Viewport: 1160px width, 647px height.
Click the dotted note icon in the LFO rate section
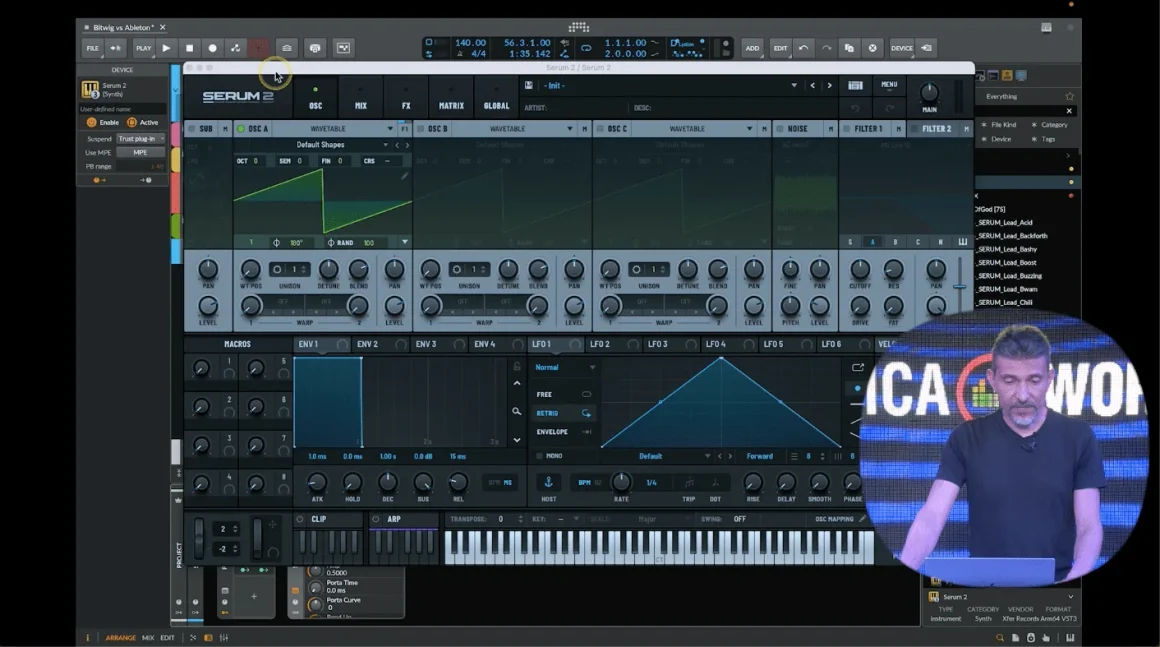click(715, 483)
